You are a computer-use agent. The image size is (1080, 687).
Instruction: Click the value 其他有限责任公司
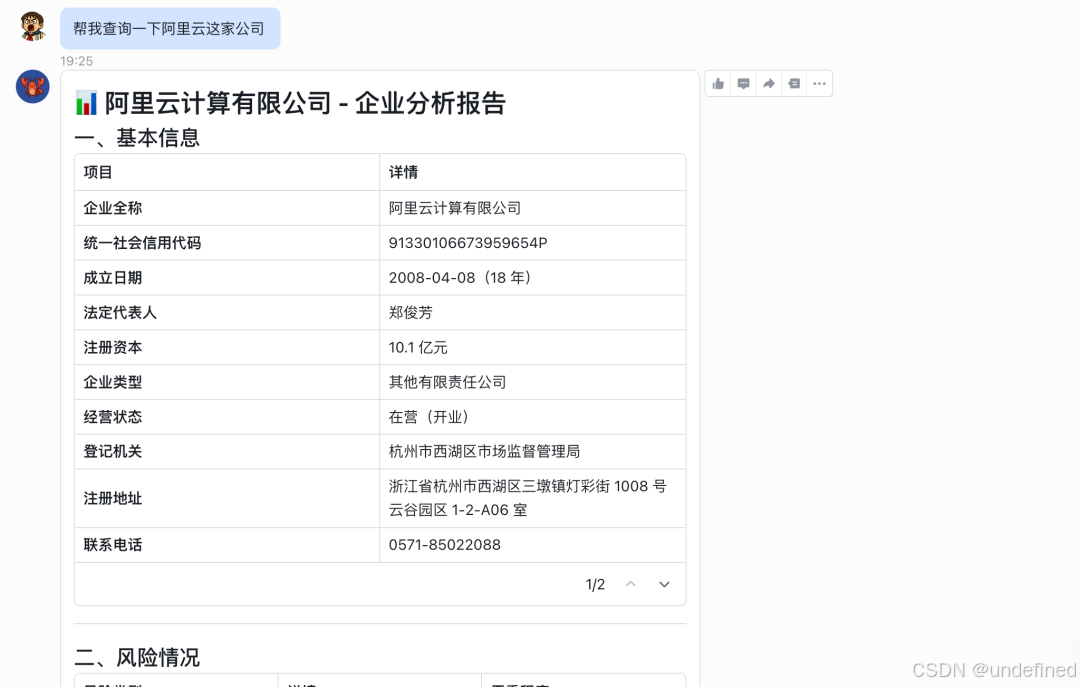click(x=448, y=382)
